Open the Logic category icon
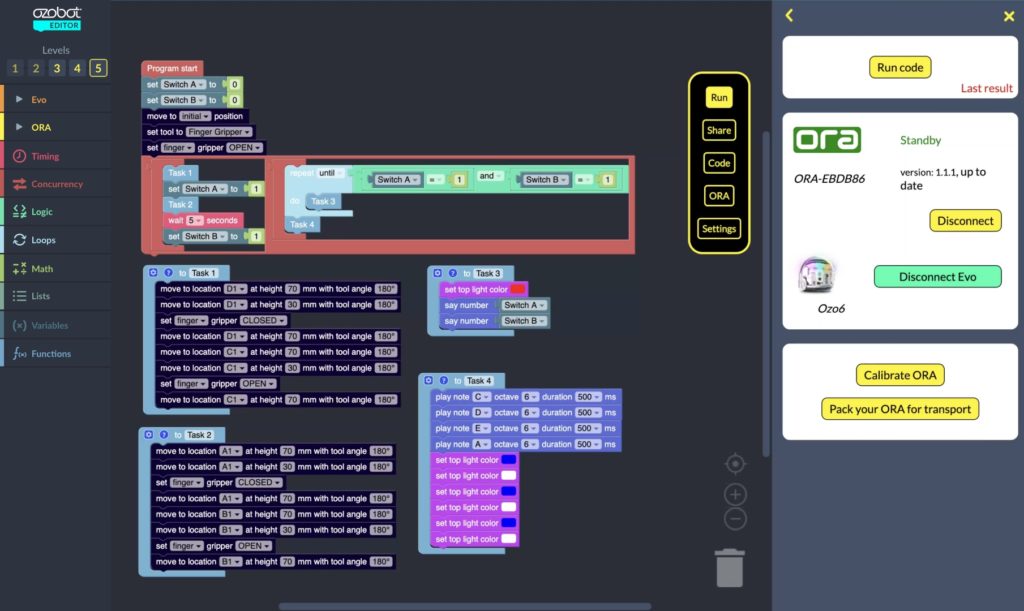 point(20,212)
